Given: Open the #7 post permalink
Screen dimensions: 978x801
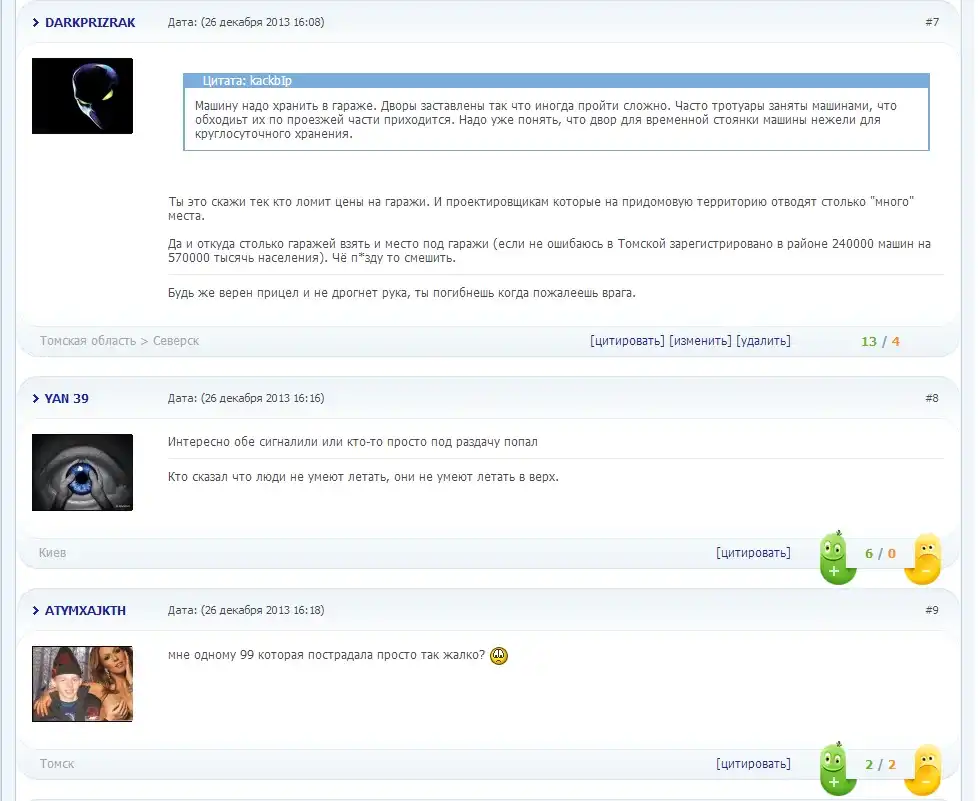Looking at the screenshot, I should tap(931, 22).
